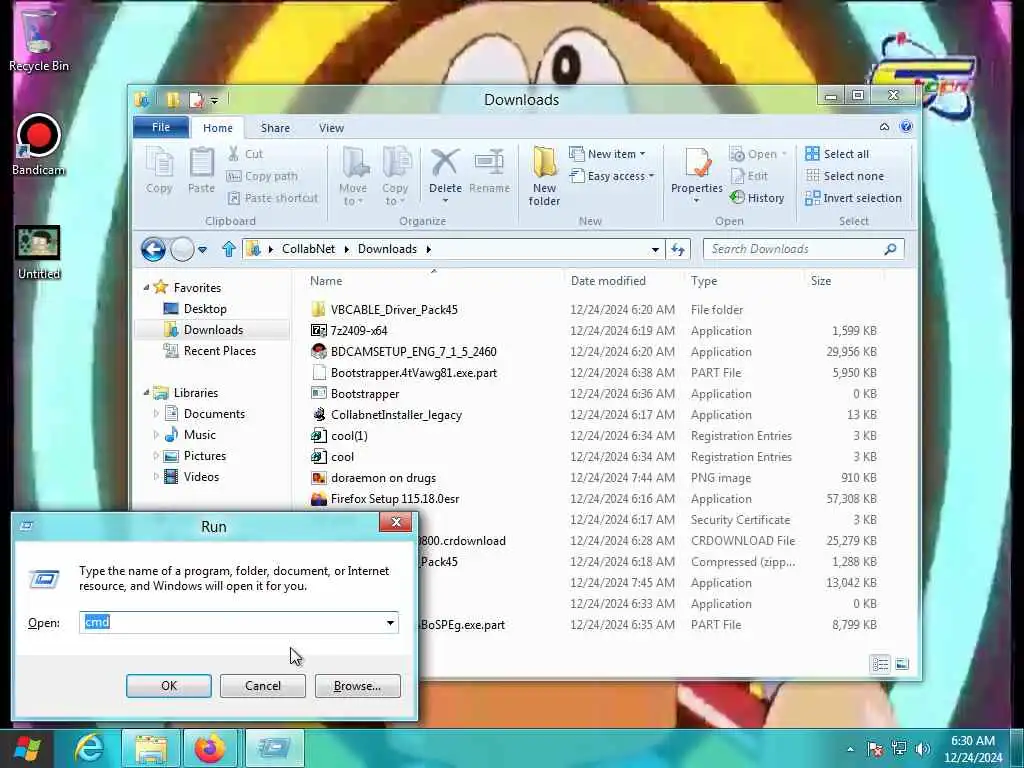Select the Pictures library
Image resolution: width=1024 pixels, height=768 pixels.
pyautogui.click(x=204, y=456)
